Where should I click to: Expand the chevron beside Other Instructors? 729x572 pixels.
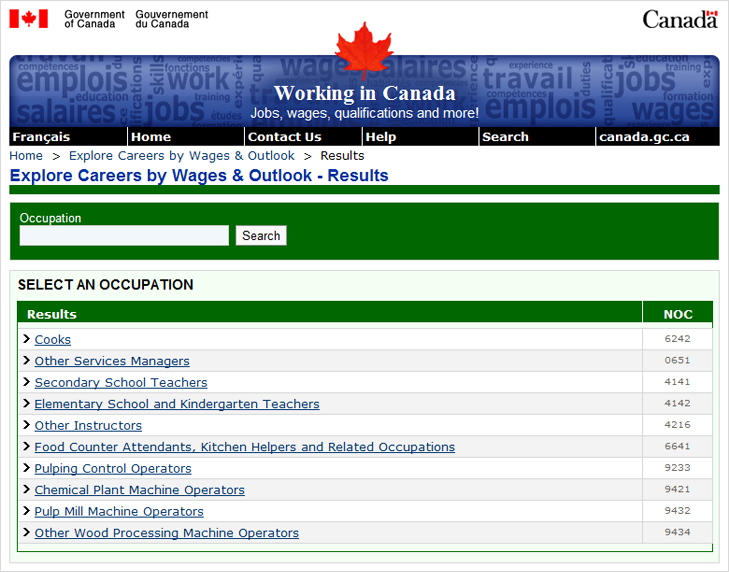click(27, 425)
